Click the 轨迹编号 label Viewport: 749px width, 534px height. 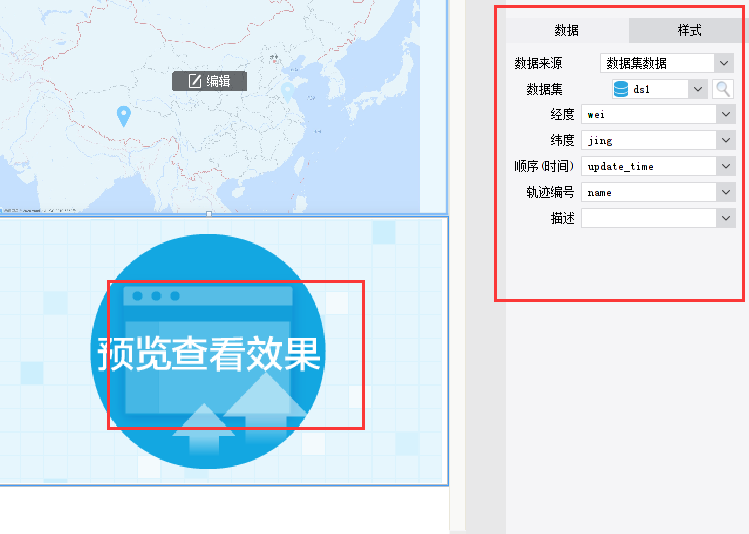coord(550,192)
